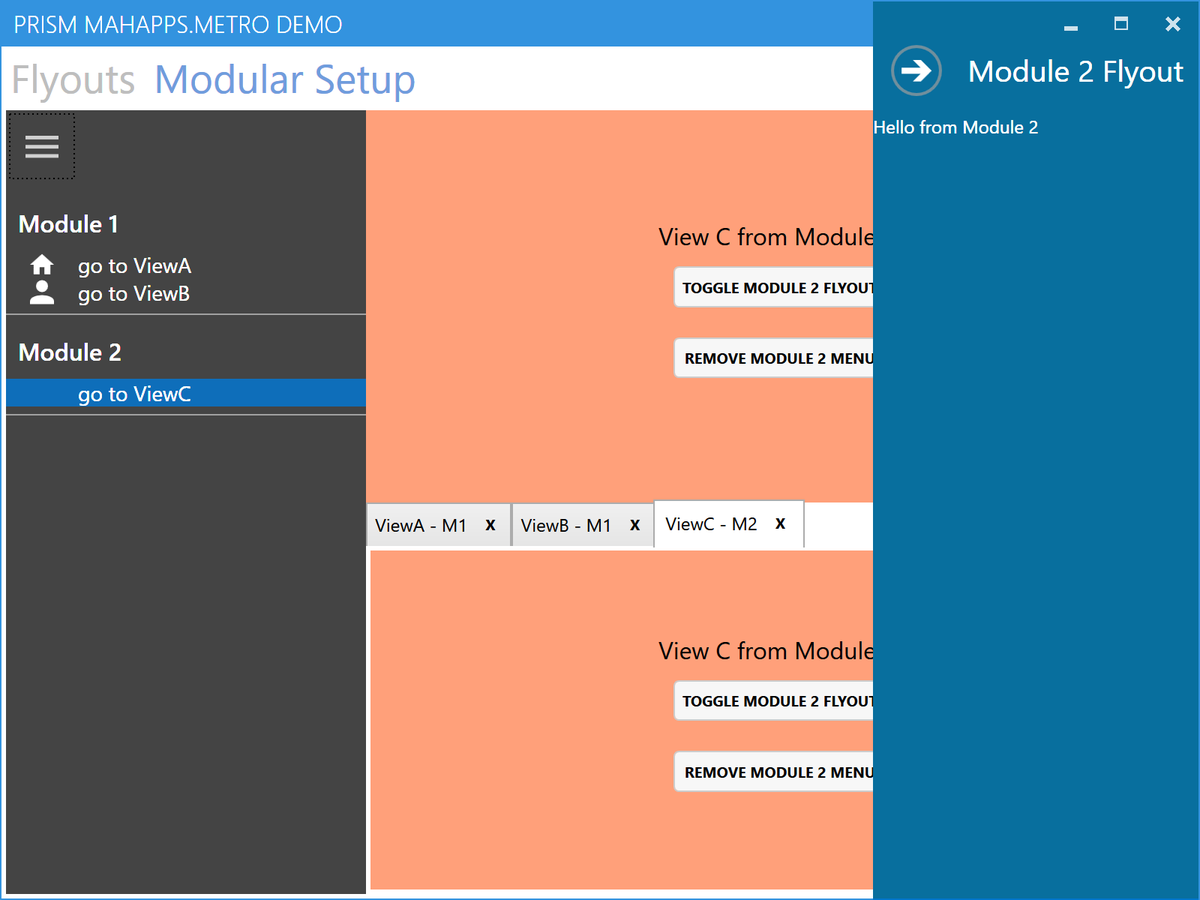Screen dimensions: 1200x900
Task: Select go to ViewC menu item
Action: [x=186, y=394]
